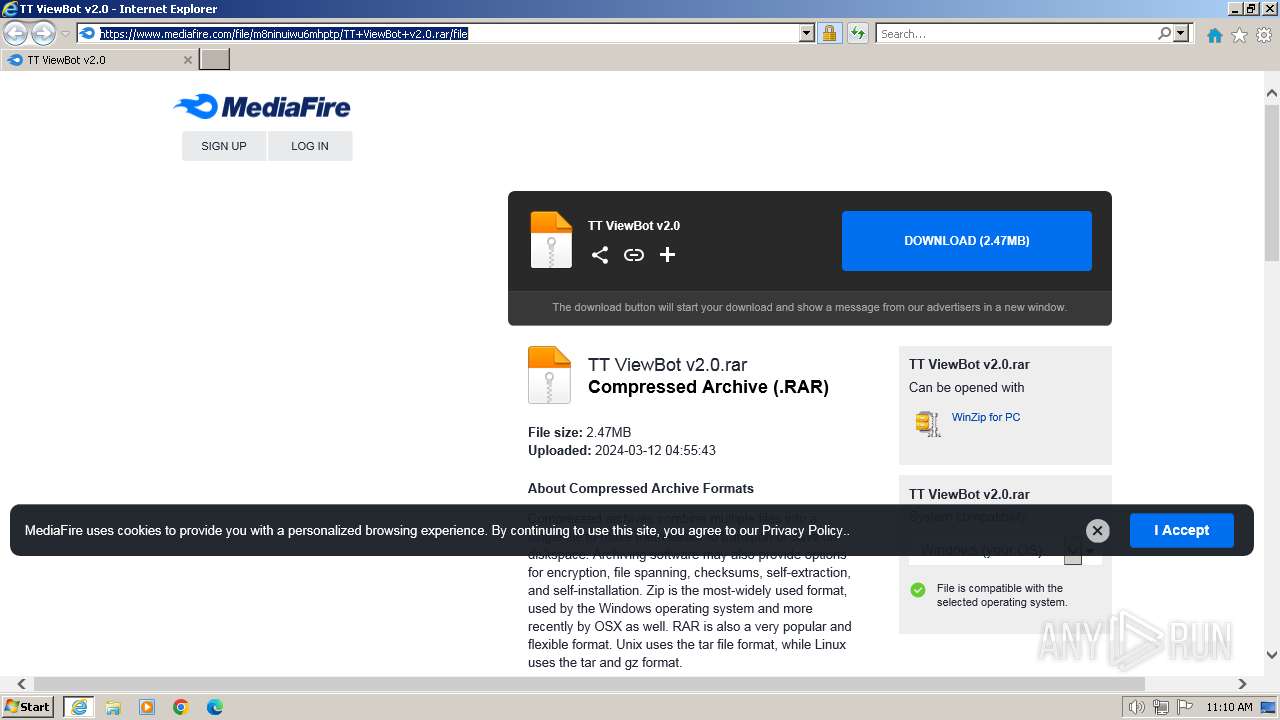Click the volume speaker tray icon
The image size is (1280, 720).
(1137, 707)
